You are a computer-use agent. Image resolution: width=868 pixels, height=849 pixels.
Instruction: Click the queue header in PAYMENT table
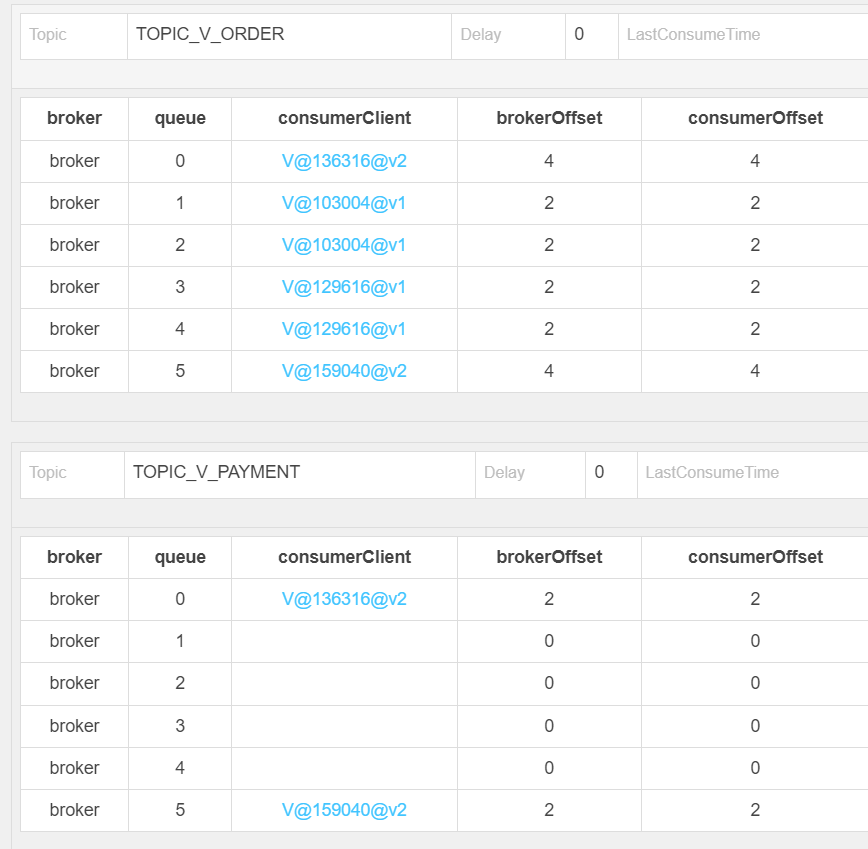(180, 557)
